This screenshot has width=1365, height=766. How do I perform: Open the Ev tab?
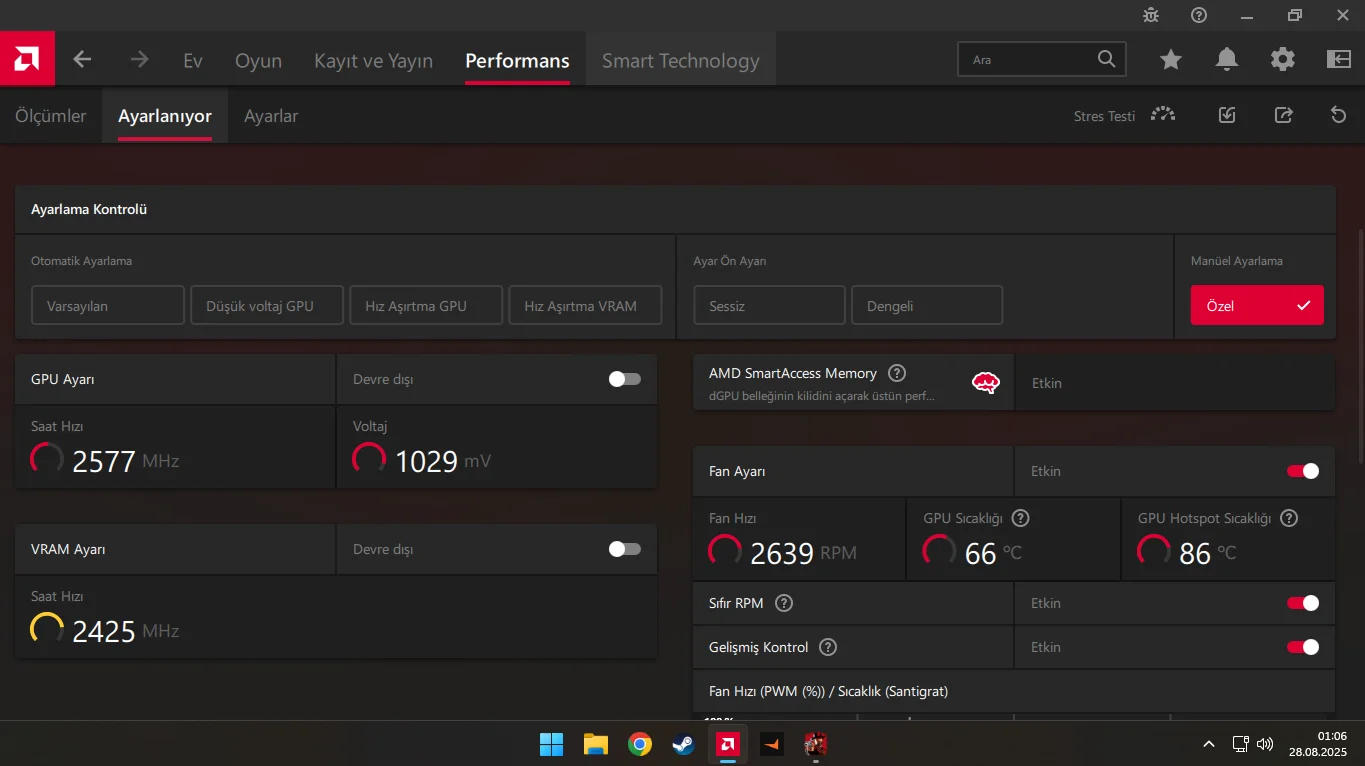[193, 61]
